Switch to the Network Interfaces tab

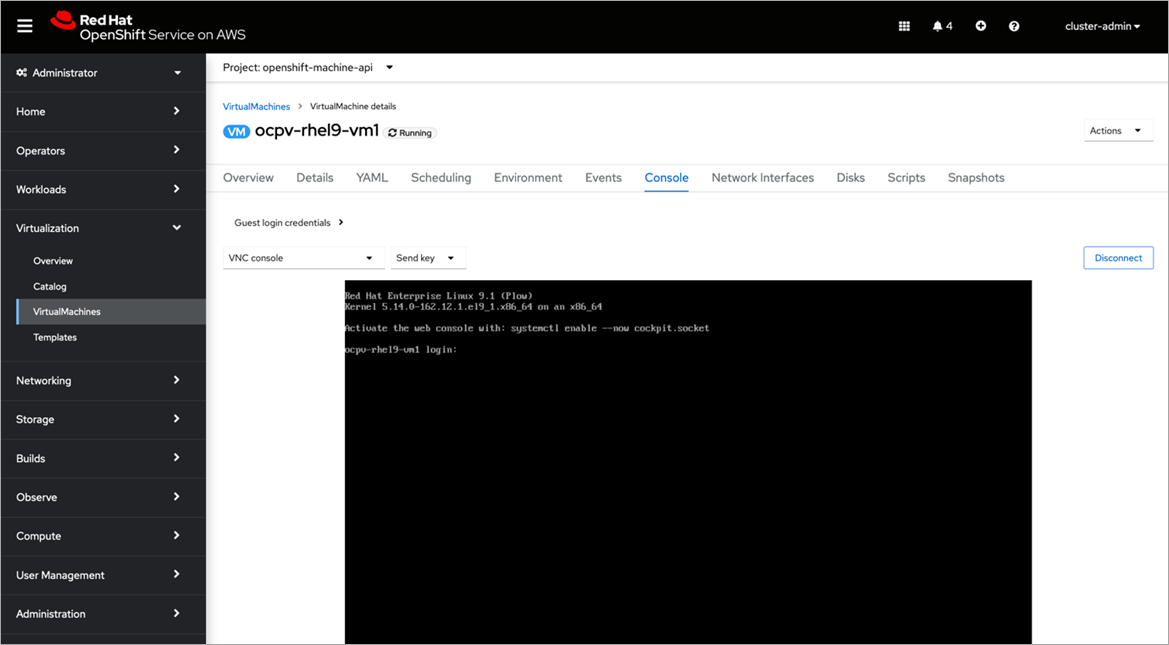tap(763, 177)
